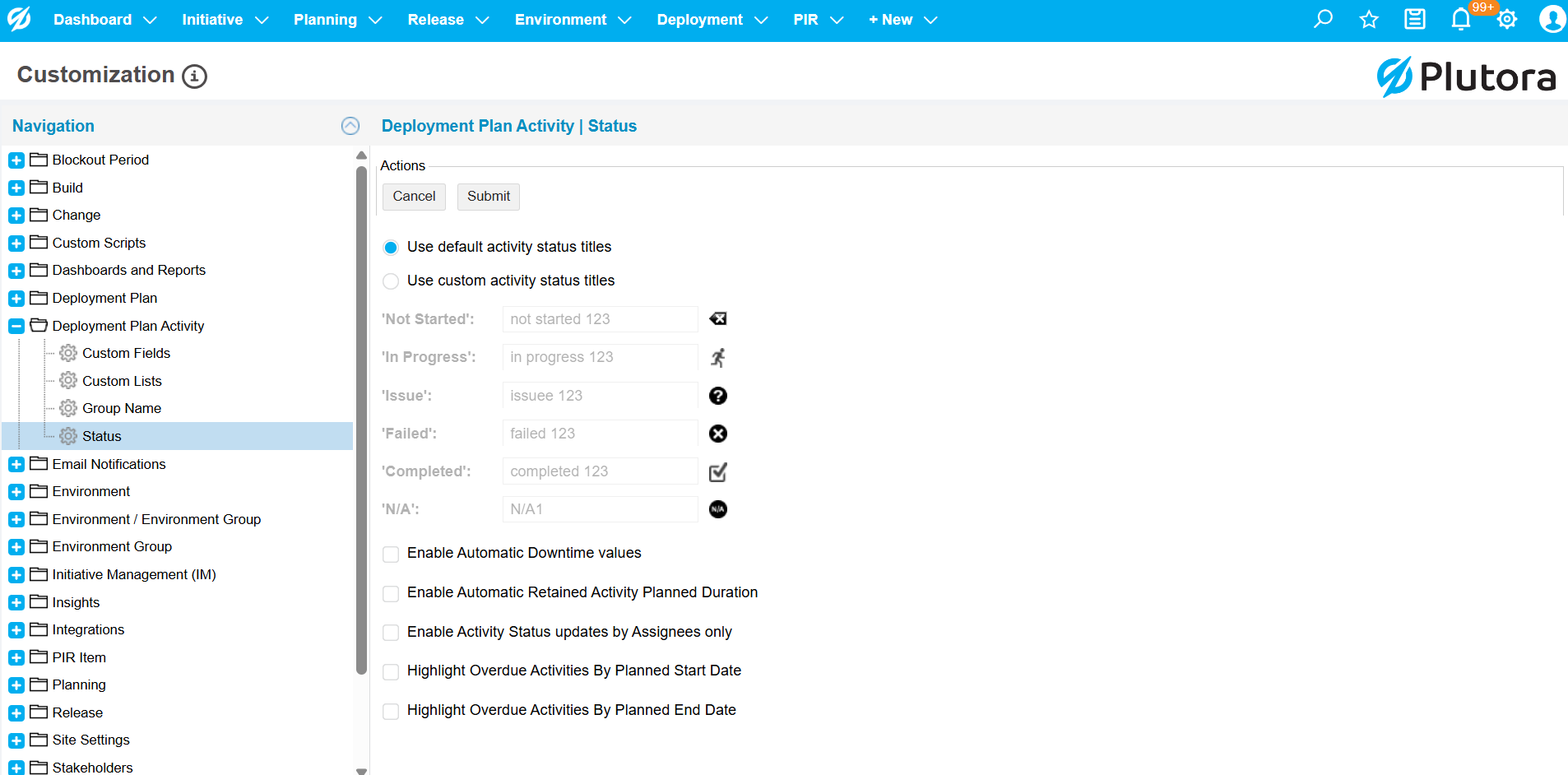
Task: Click the user profile avatar icon
Action: 1552,19
